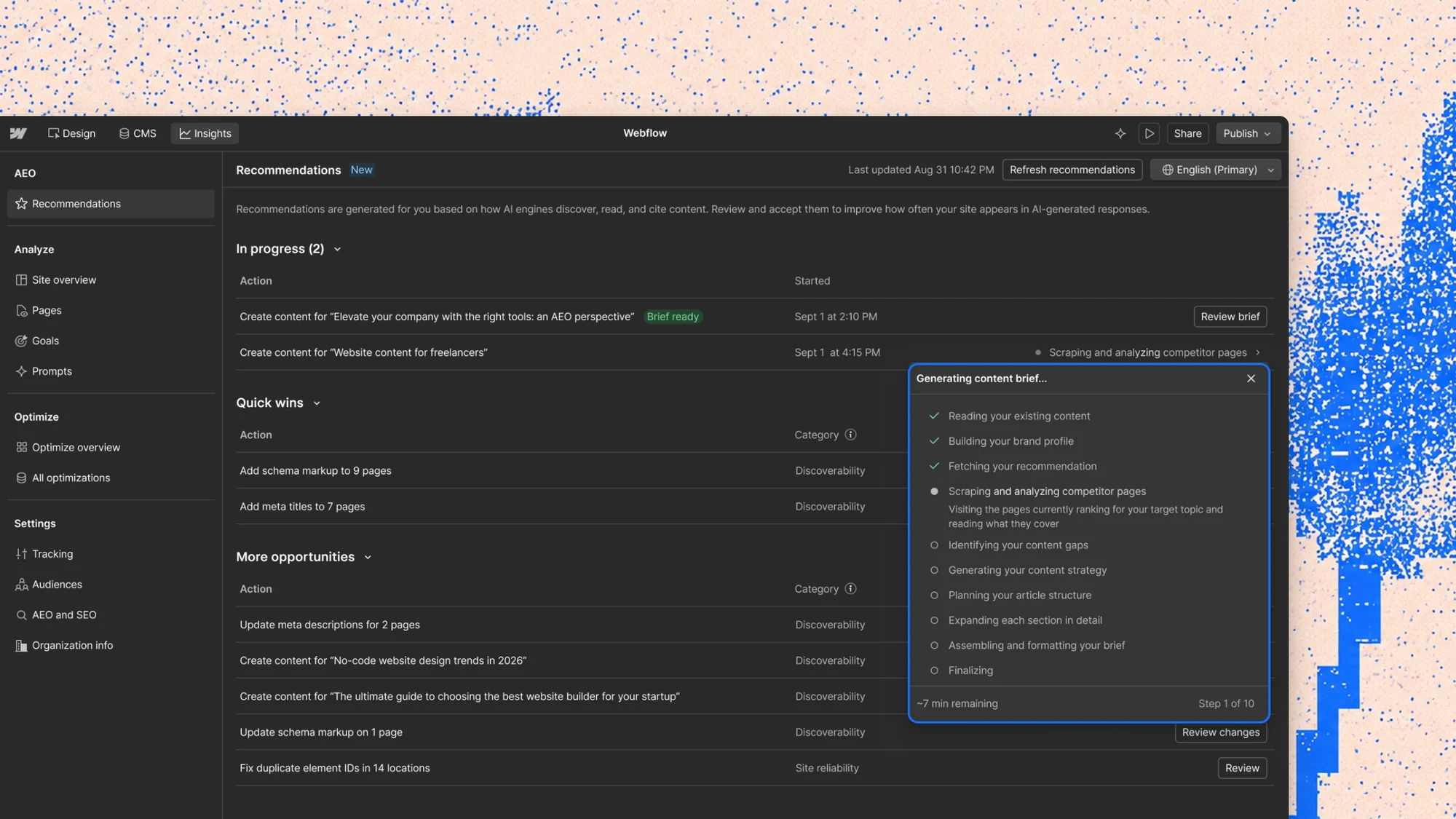The width and height of the screenshot is (1456, 819).
Task: Click the info icon beside Quick wins Category
Action: tap(850, 435)
